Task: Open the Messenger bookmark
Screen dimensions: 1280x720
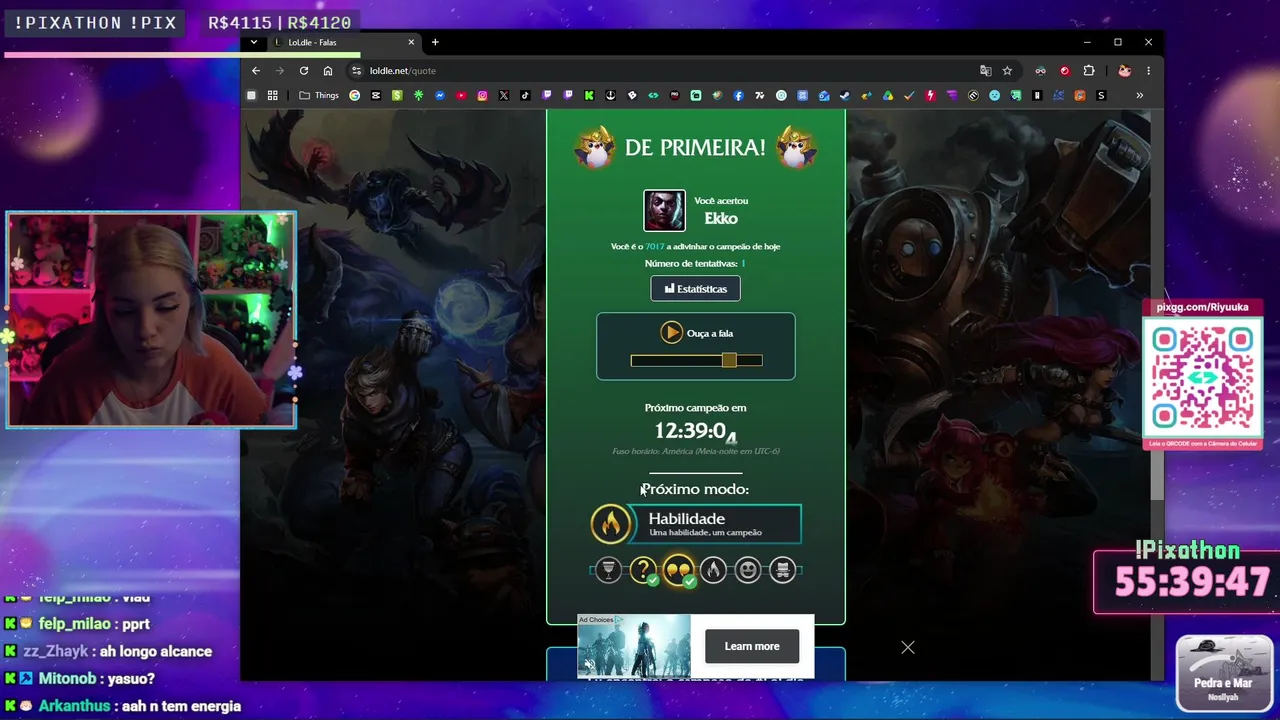Action: click(x=440, y=96)
